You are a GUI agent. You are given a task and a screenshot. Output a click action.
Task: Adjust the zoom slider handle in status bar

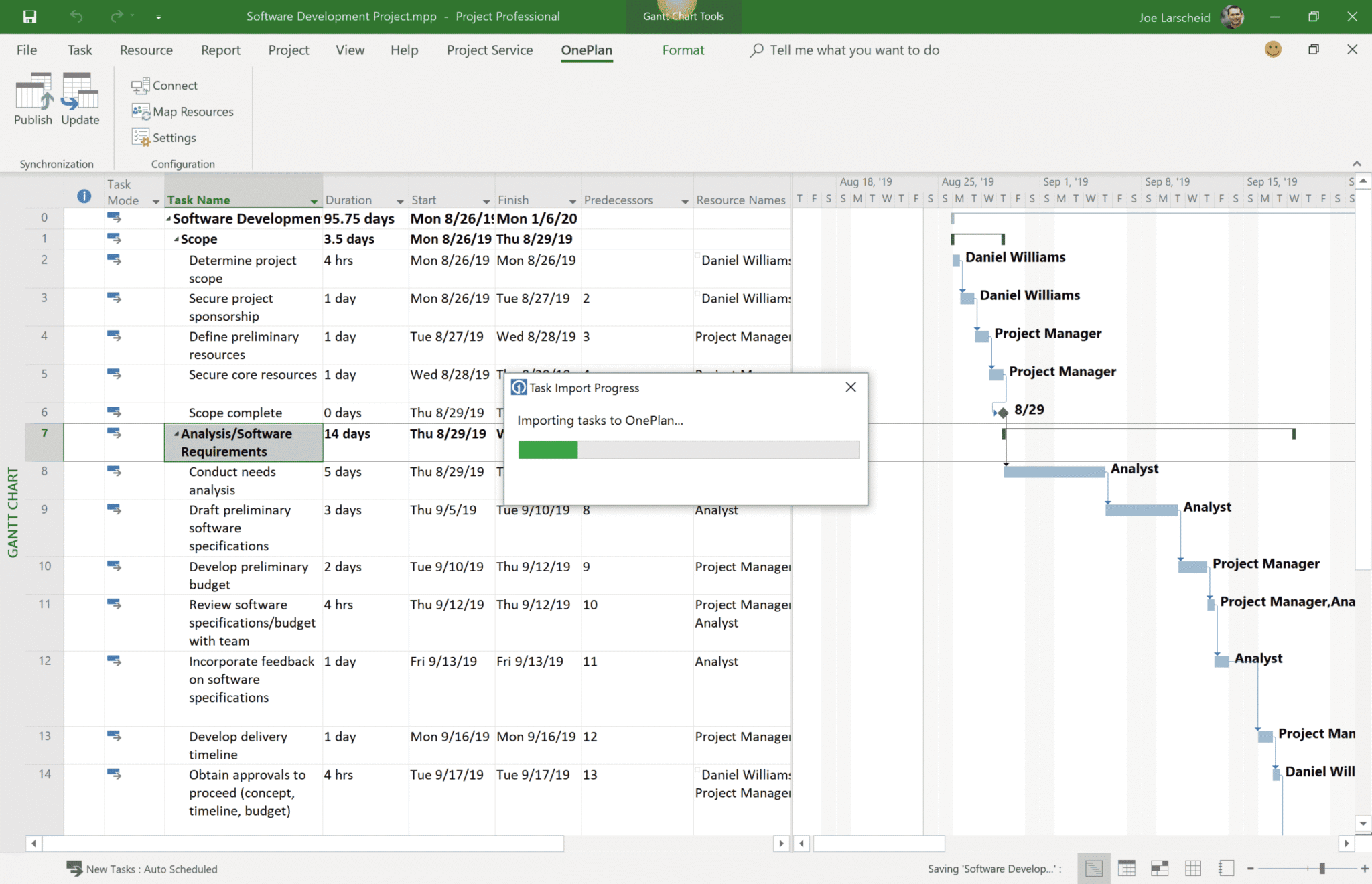click(x=1322, y=869)
